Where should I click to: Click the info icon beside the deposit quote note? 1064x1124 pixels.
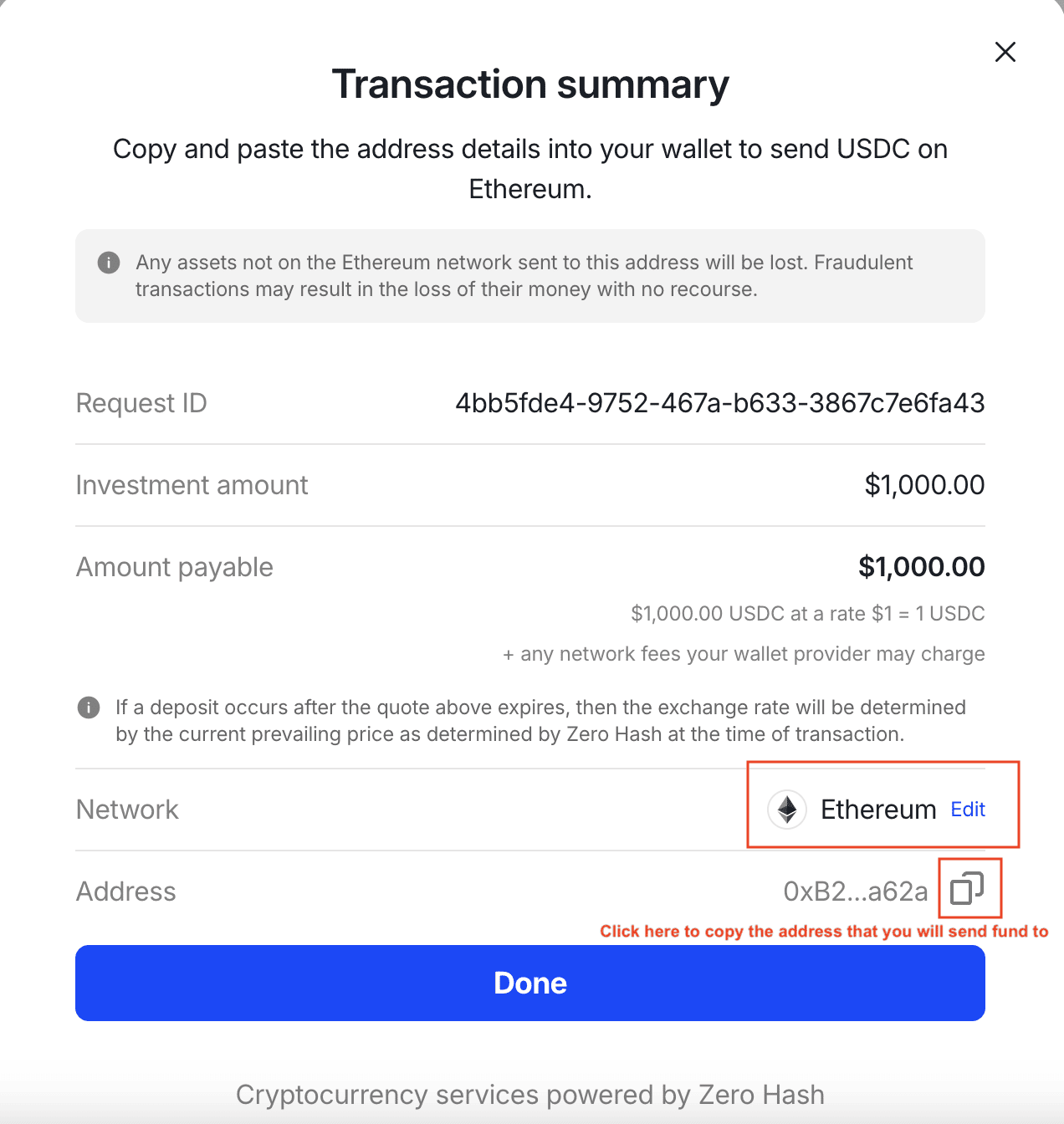pos(89,708)
